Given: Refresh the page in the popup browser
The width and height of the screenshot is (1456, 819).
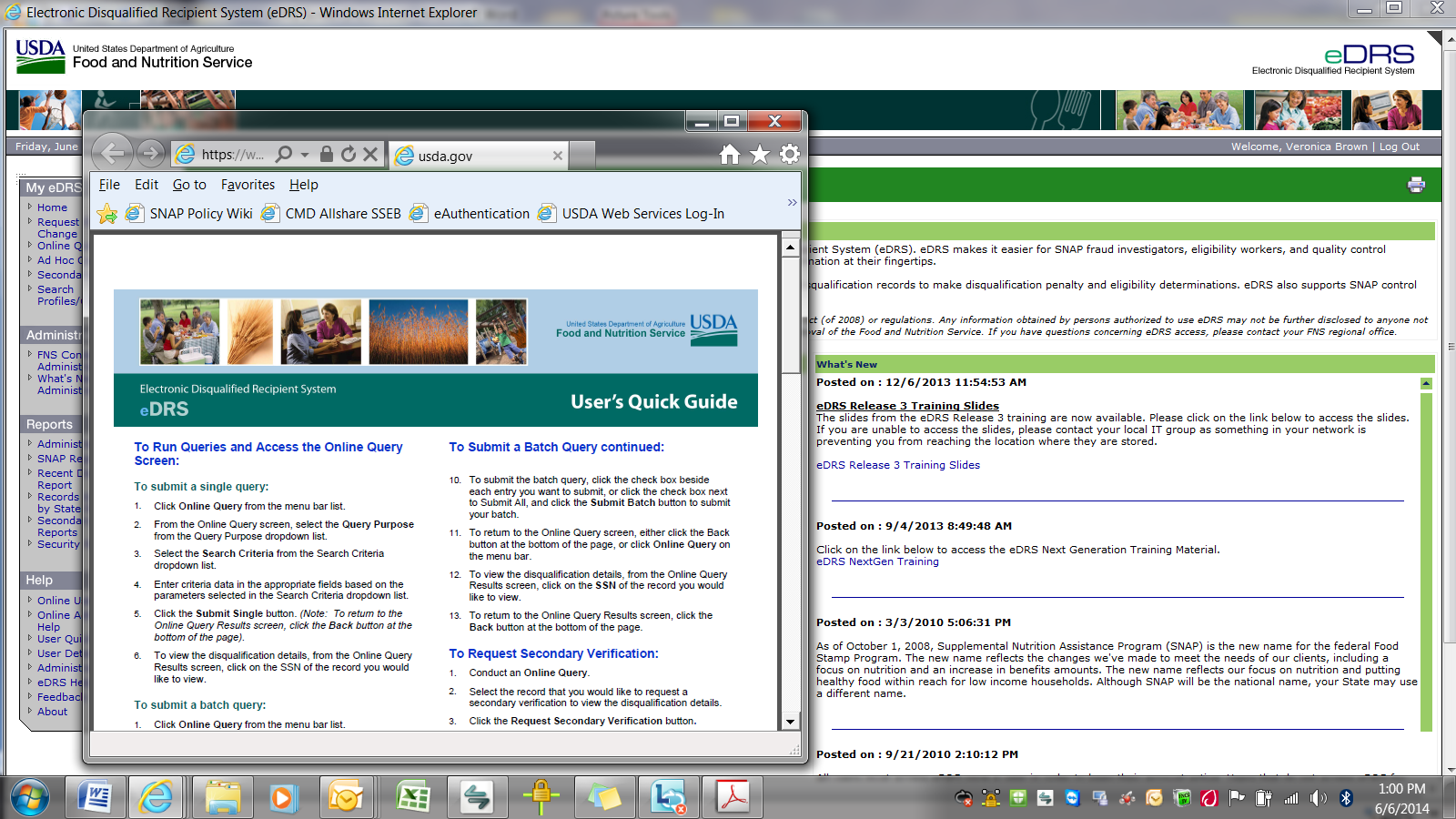Looking at the screenshot, I should pos(349,155).
